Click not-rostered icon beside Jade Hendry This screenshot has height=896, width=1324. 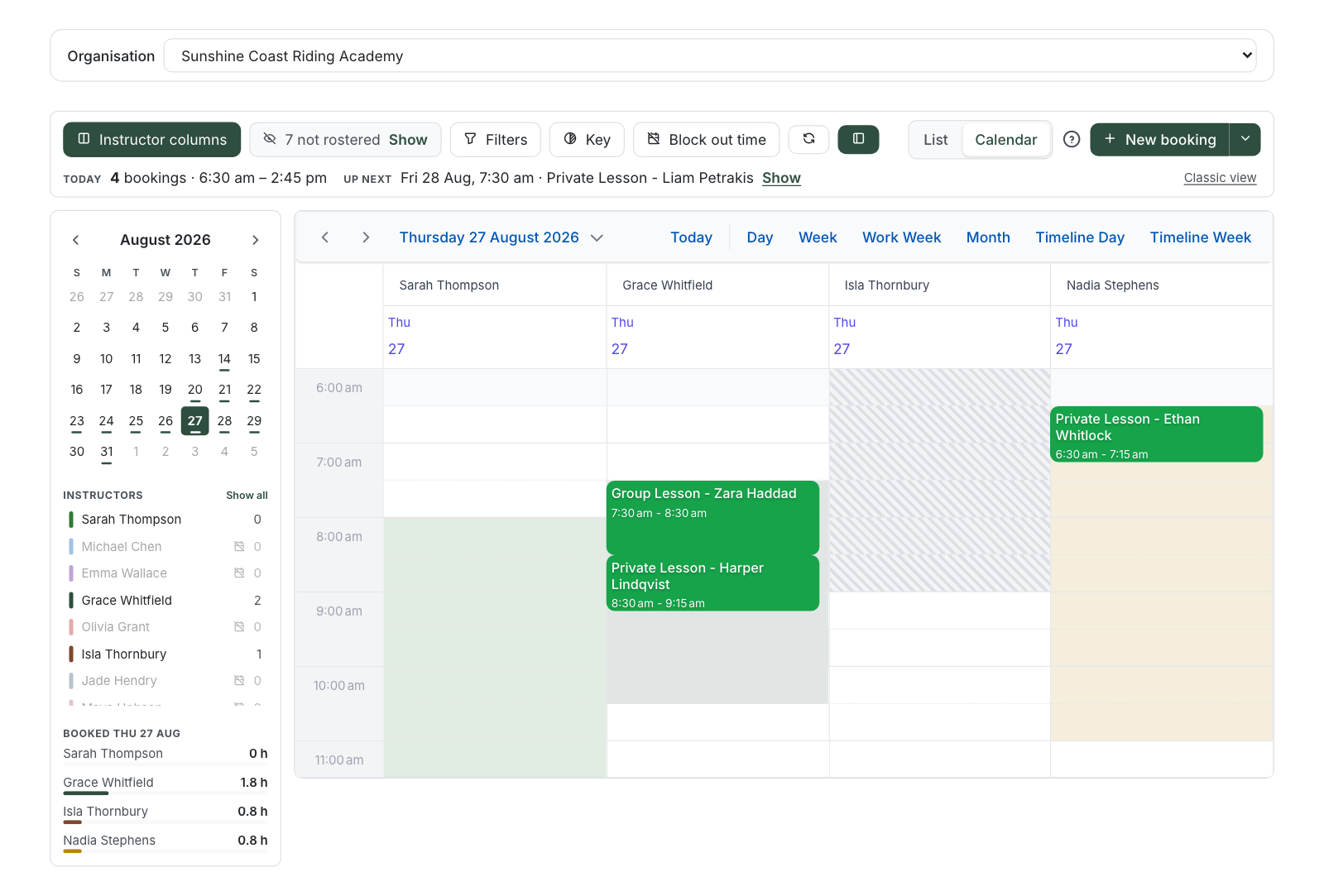pos(239,680)
